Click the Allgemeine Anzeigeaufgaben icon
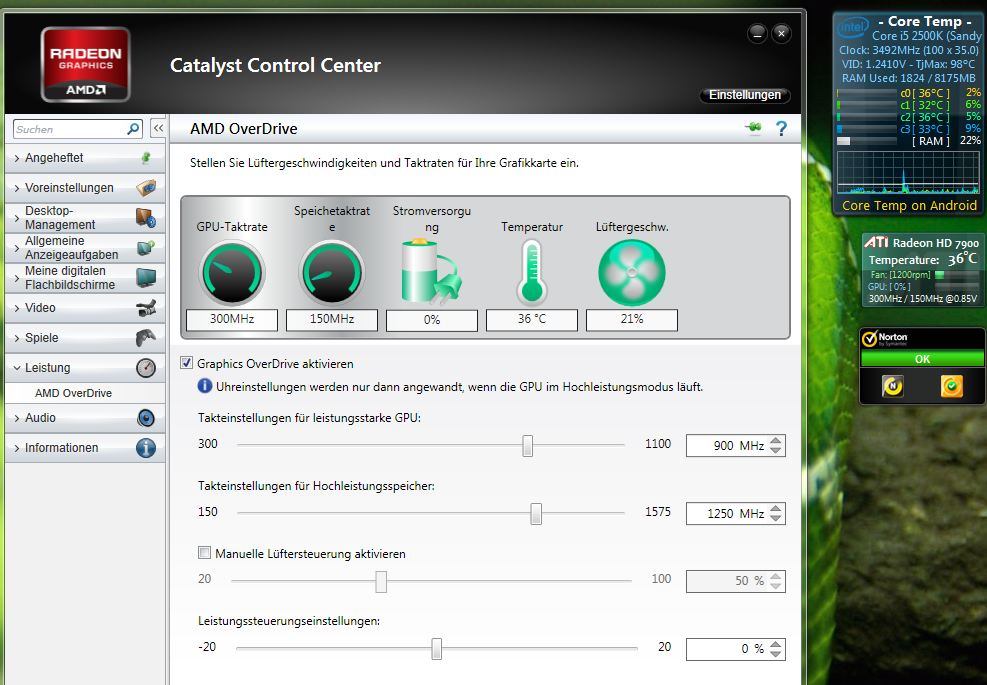This screenshot has height=685, width=987. 146,247
